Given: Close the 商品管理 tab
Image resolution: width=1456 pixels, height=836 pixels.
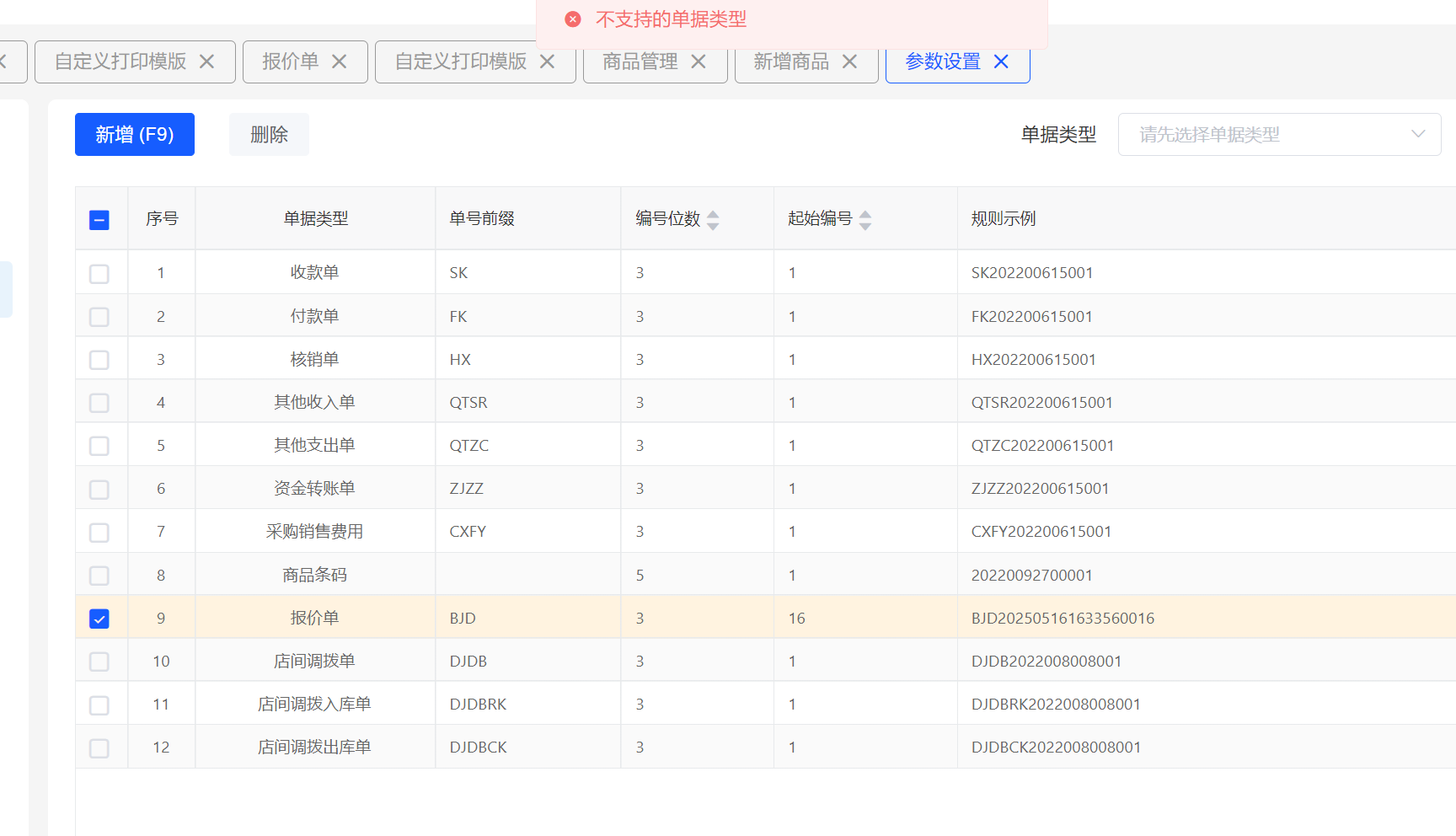Looking at the screenshot, I should pos(699,62).
